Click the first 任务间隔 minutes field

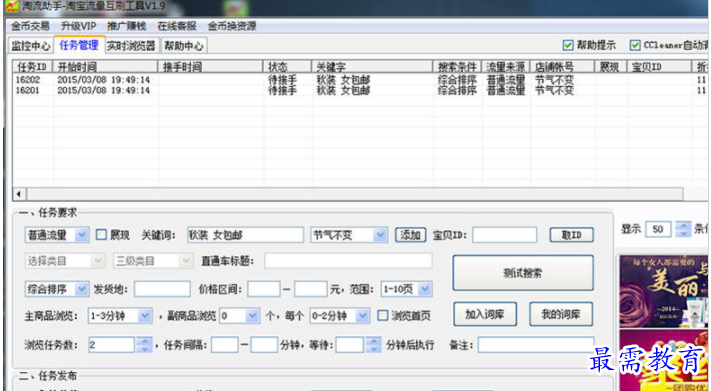click(x=224, y=345)
